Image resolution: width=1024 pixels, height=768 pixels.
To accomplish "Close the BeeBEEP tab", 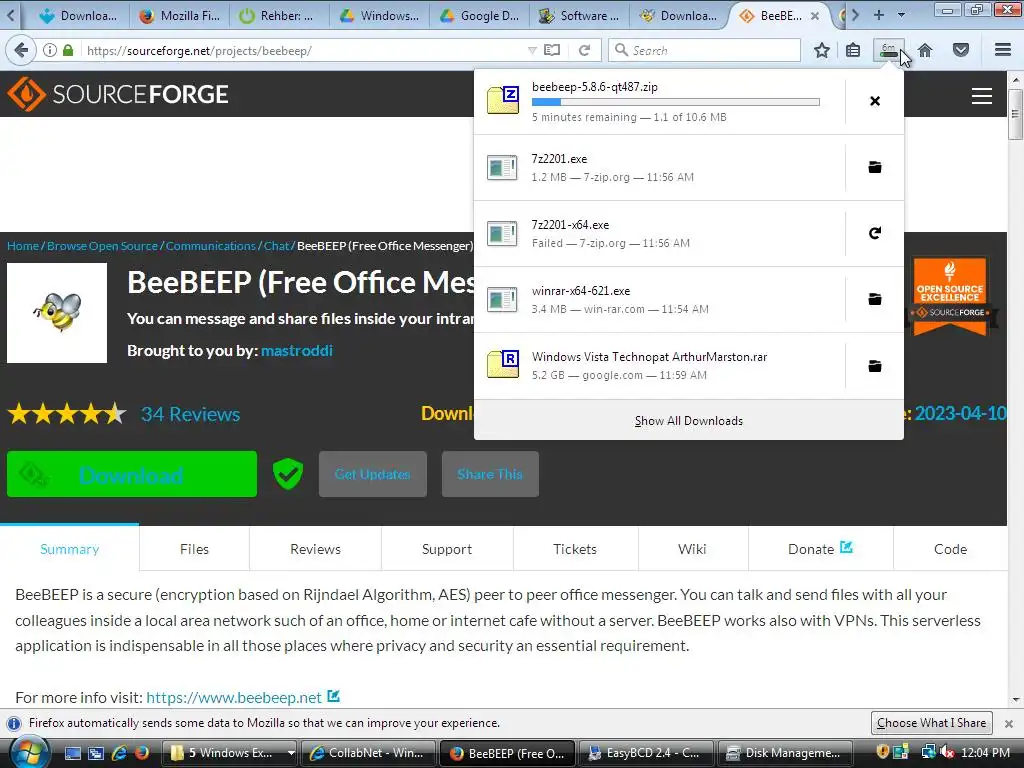I will pyautogui.click(x=814, y=16).
